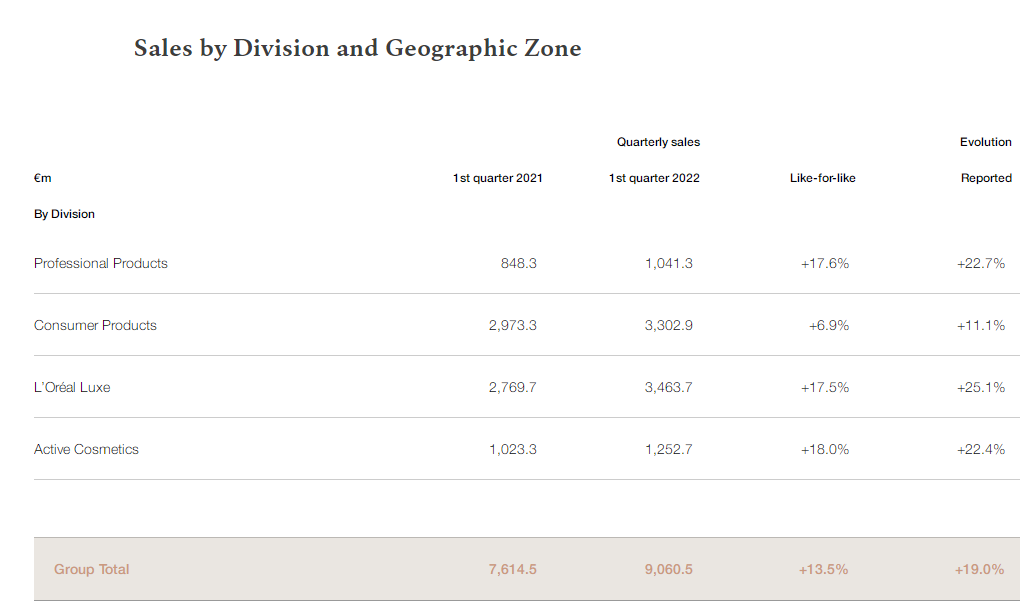
Task: Select the Group Total label
Action: [92, 569]
